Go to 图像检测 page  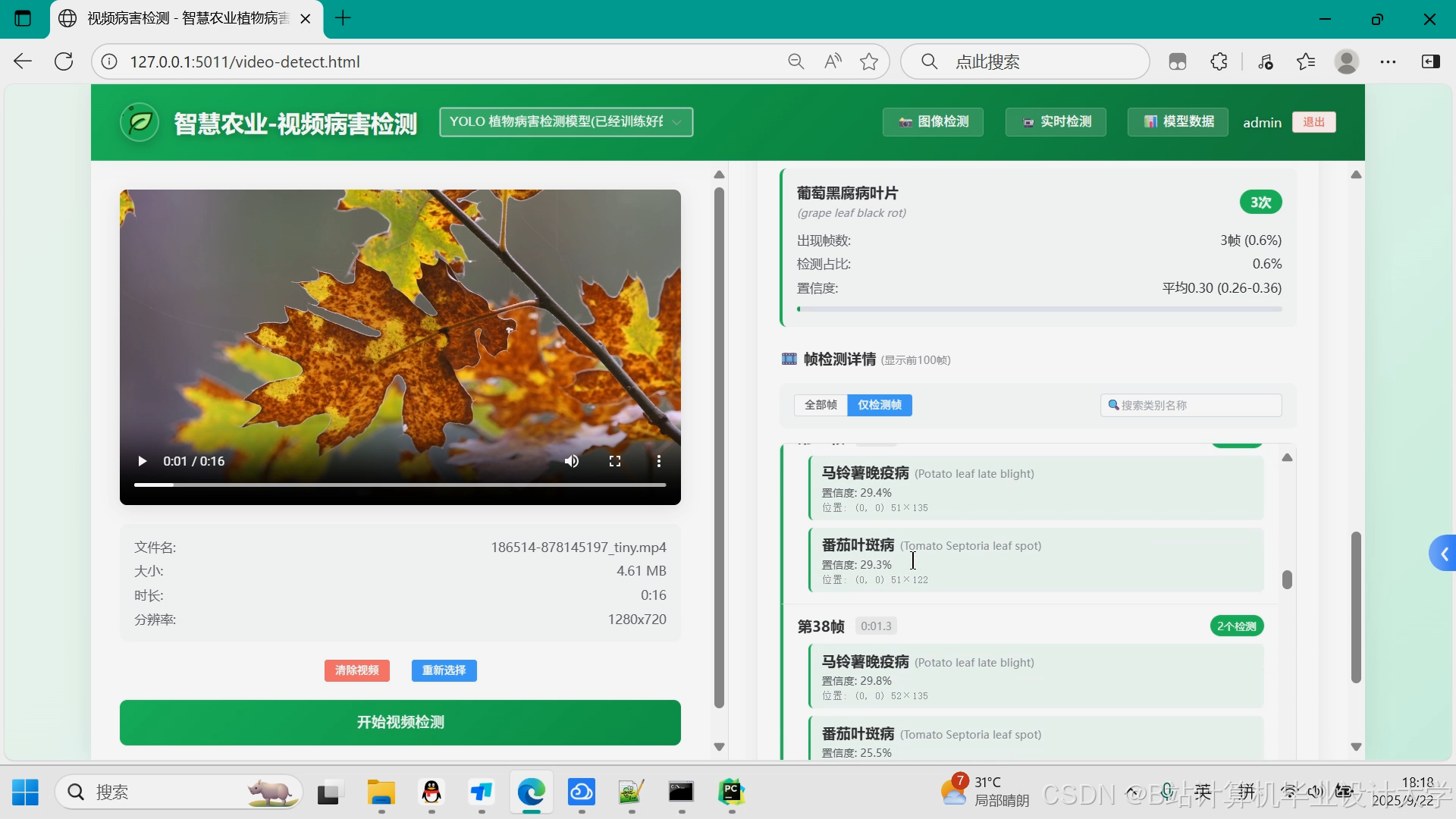933,122
